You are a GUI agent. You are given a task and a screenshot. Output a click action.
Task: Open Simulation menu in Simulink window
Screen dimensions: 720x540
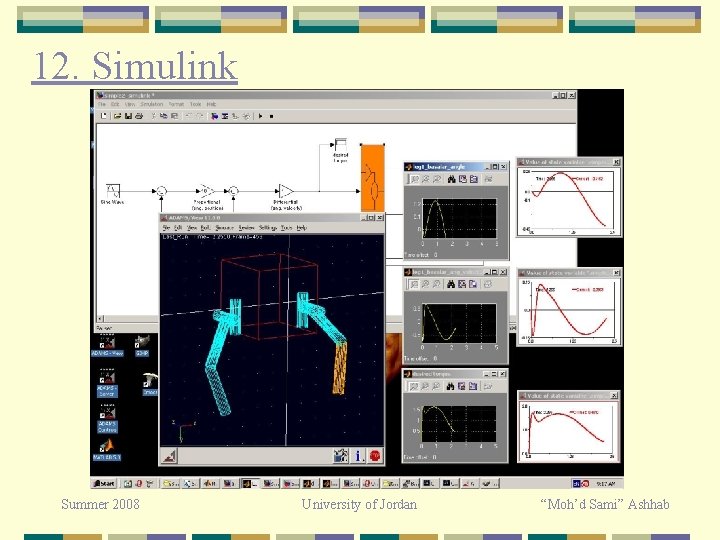(x=152, y=104)
